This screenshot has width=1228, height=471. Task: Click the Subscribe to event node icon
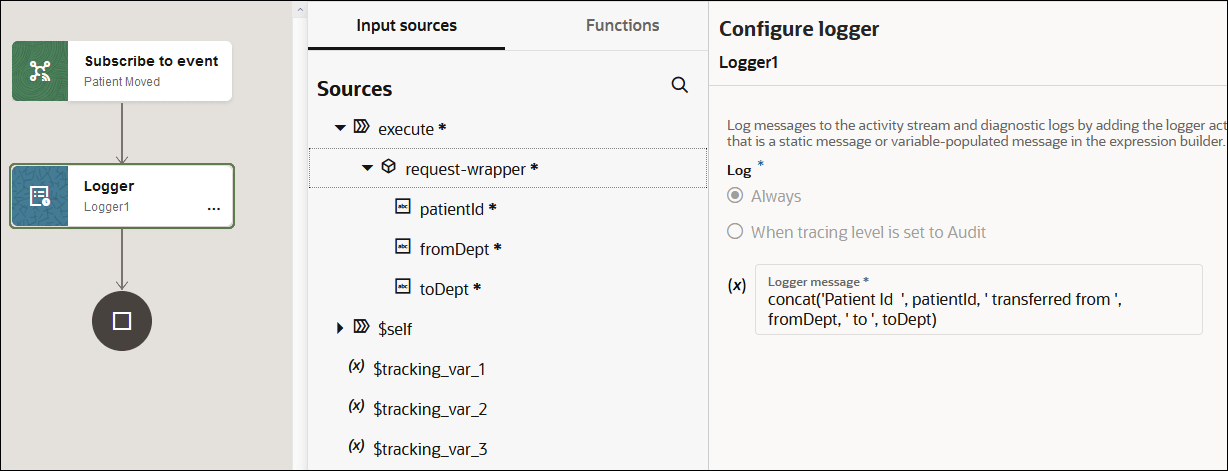coord(40,71)
